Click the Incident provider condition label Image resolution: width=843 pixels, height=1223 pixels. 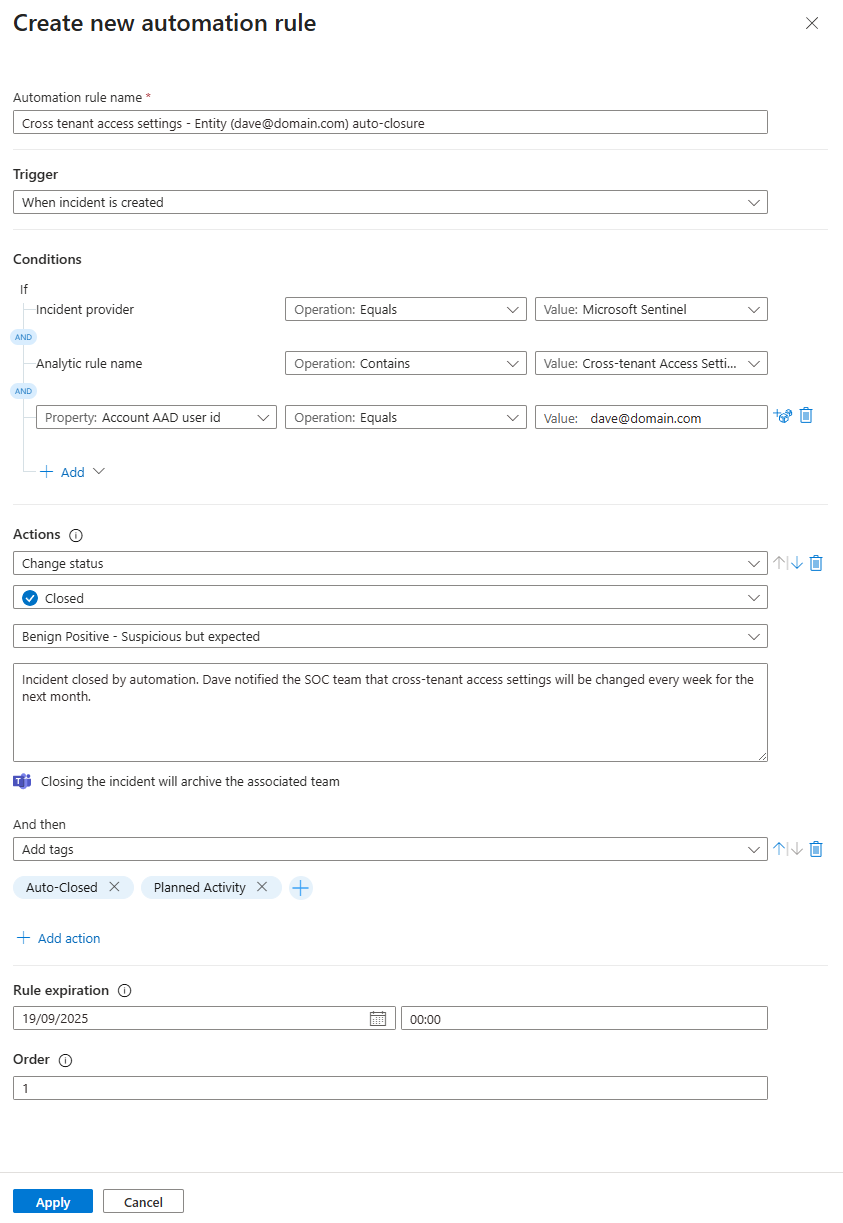pos(85,310)
